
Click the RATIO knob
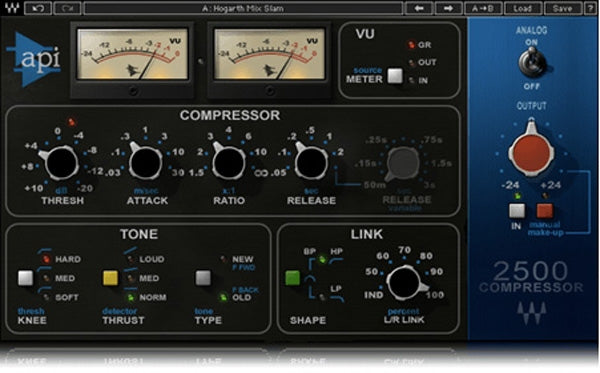228,162
